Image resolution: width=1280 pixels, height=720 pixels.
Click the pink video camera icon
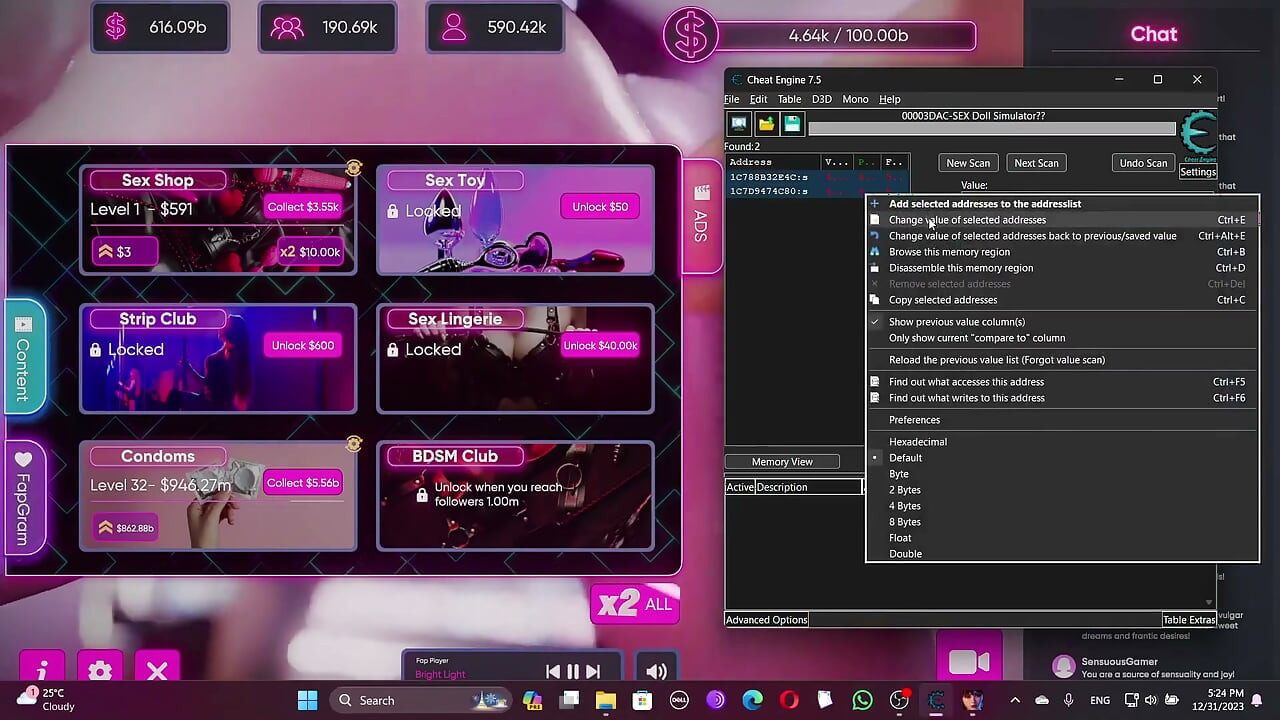969,662
